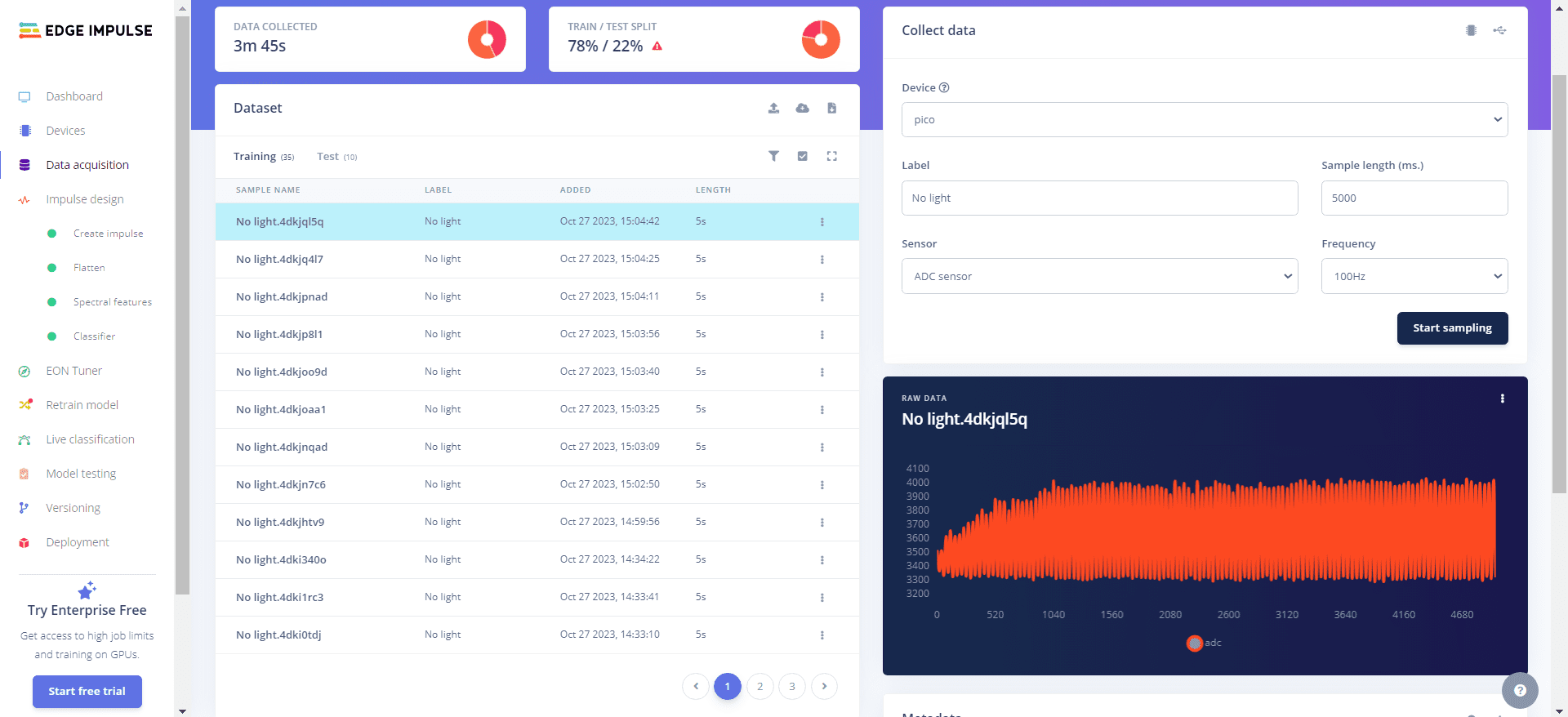The height and width of the screenshot is (717, 1568).
Task: Click the cloud add data source icon
Action: (802, 108)
